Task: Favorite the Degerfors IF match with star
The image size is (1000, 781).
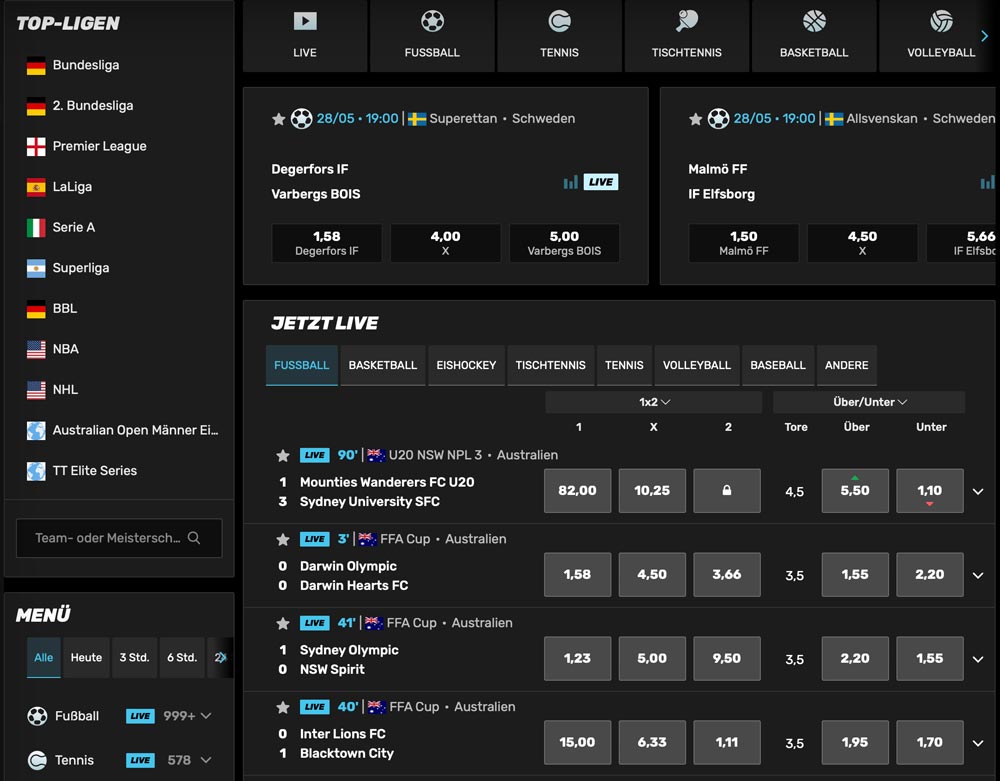Action: pyautogui.click(x=279, y=119)
